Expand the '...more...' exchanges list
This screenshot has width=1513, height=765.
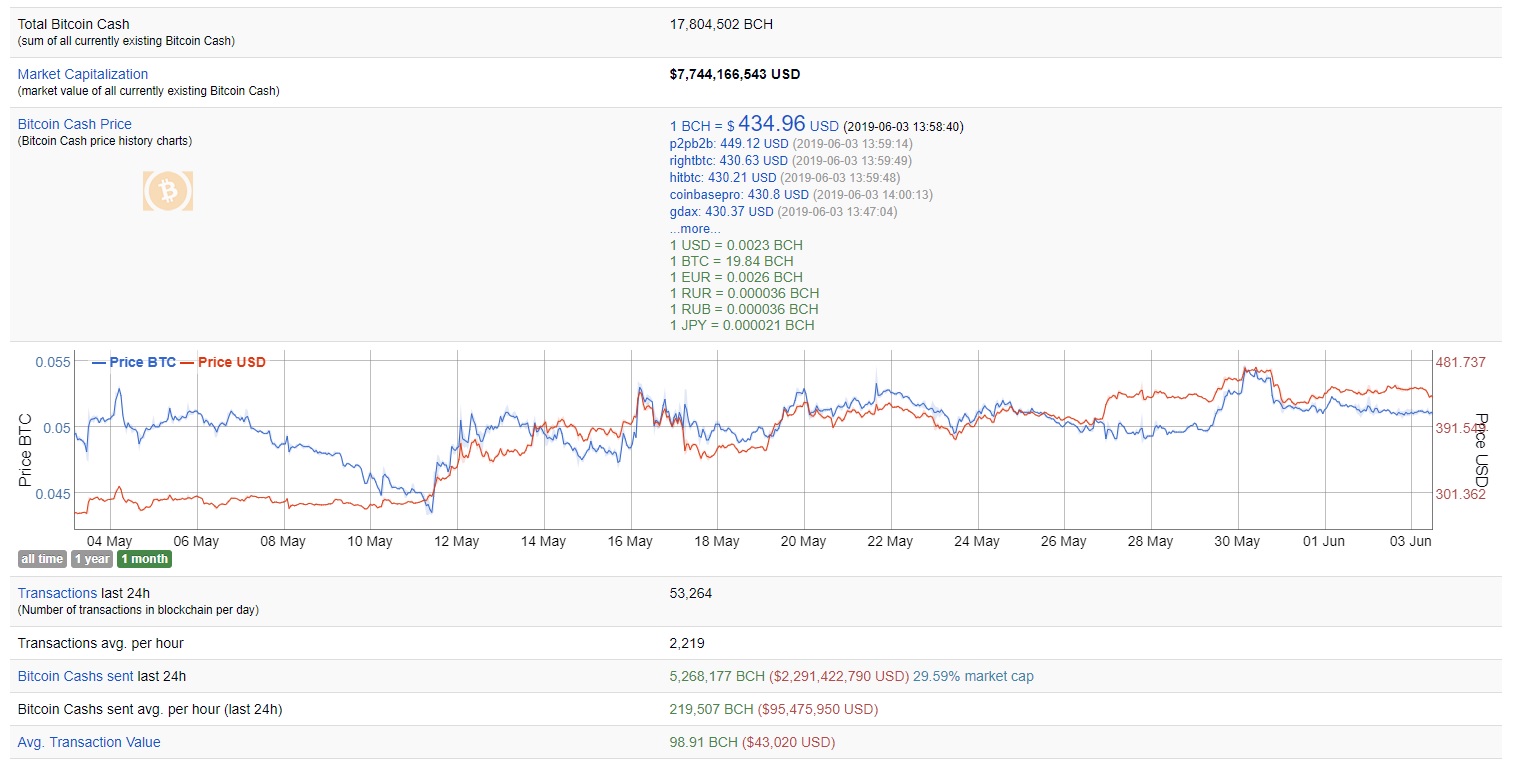(695, 229)
